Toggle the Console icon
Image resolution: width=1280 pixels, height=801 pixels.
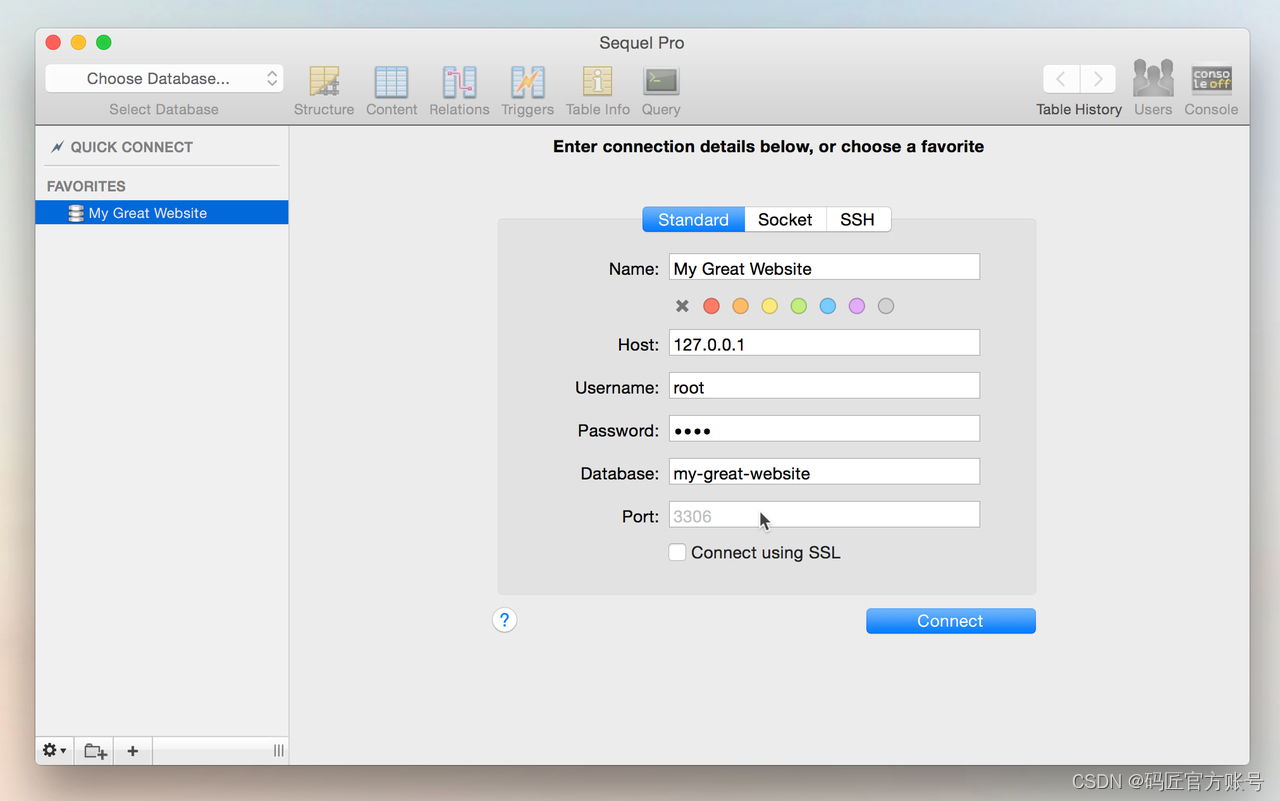point(1211,79)
